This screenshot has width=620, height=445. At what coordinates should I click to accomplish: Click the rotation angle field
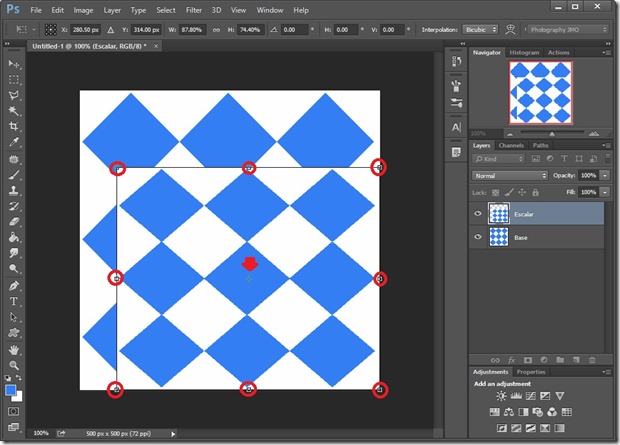295,30
